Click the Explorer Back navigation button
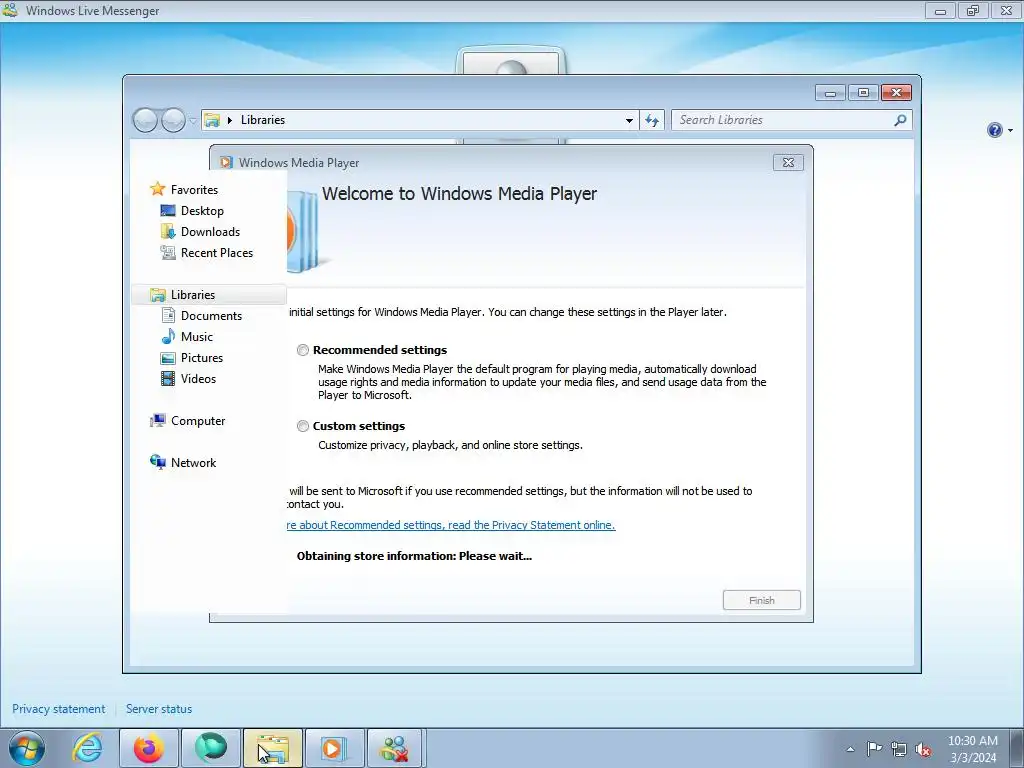 (x=145, y=120)
